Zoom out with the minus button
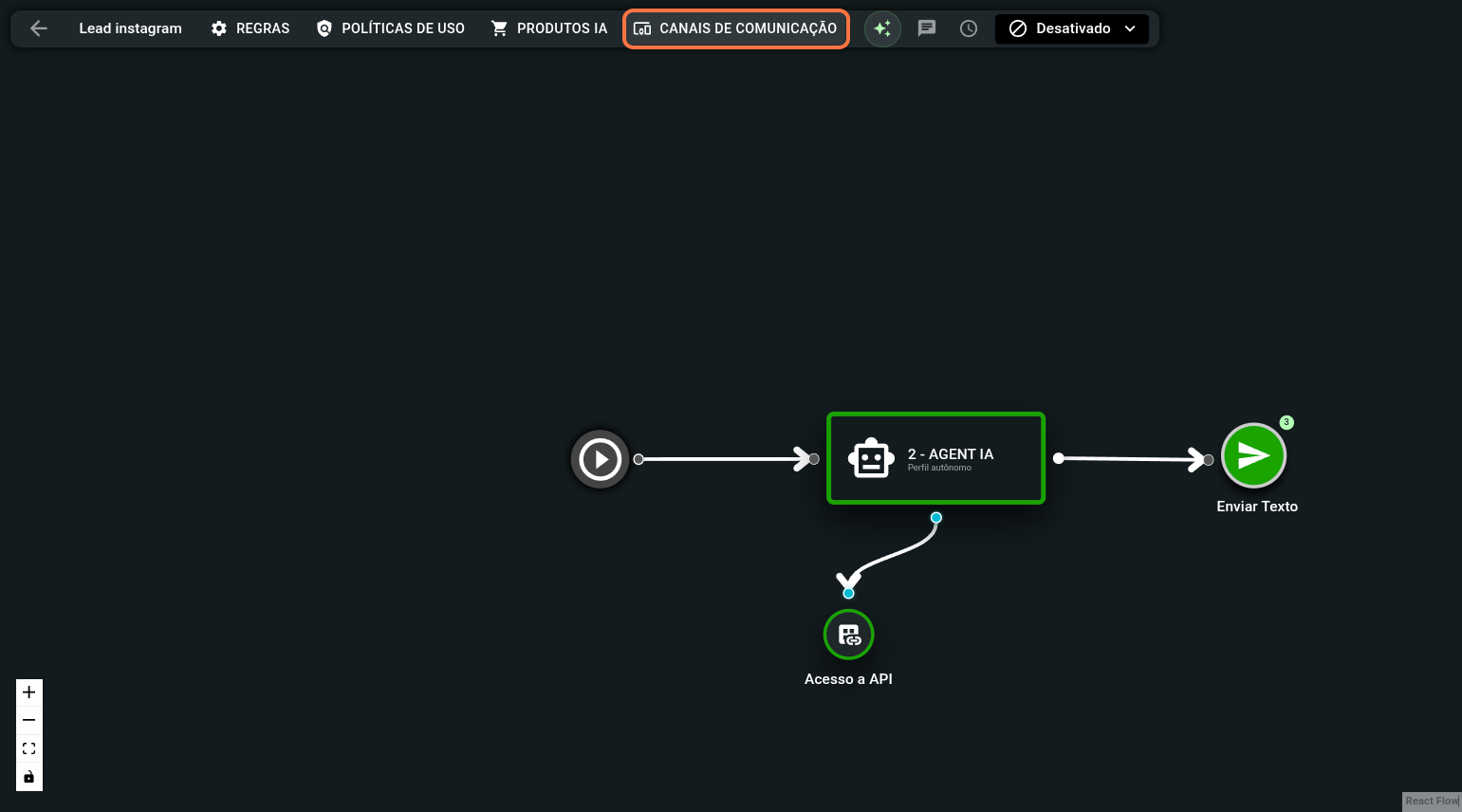The image size is (1462, 812). point(29,721)
